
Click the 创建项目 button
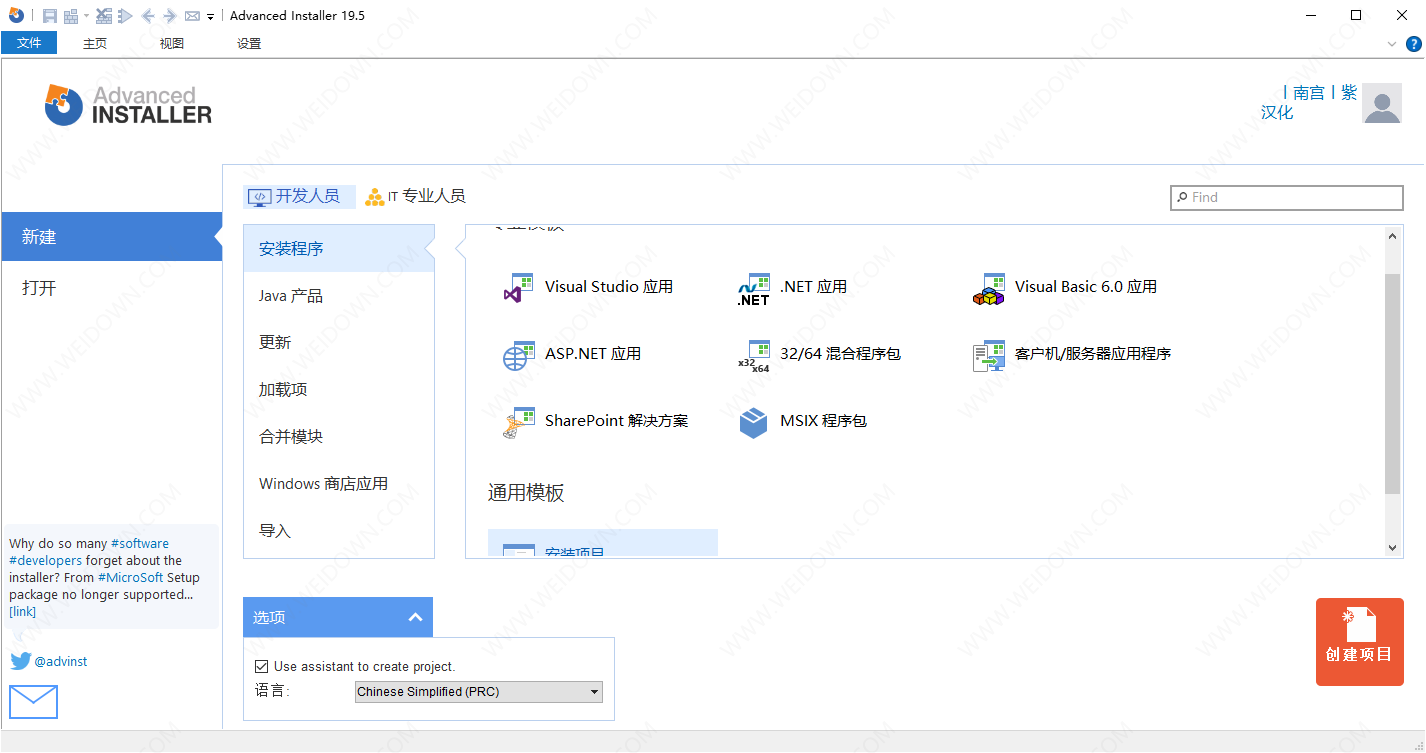click(1359, 642)
